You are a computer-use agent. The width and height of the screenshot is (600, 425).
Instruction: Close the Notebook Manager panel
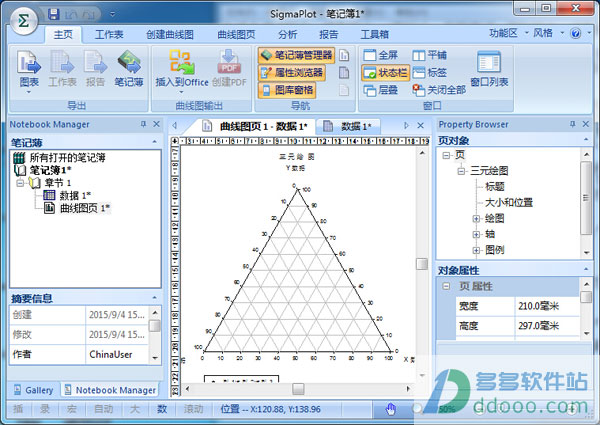pyautogui.click(x=157, y=124)
